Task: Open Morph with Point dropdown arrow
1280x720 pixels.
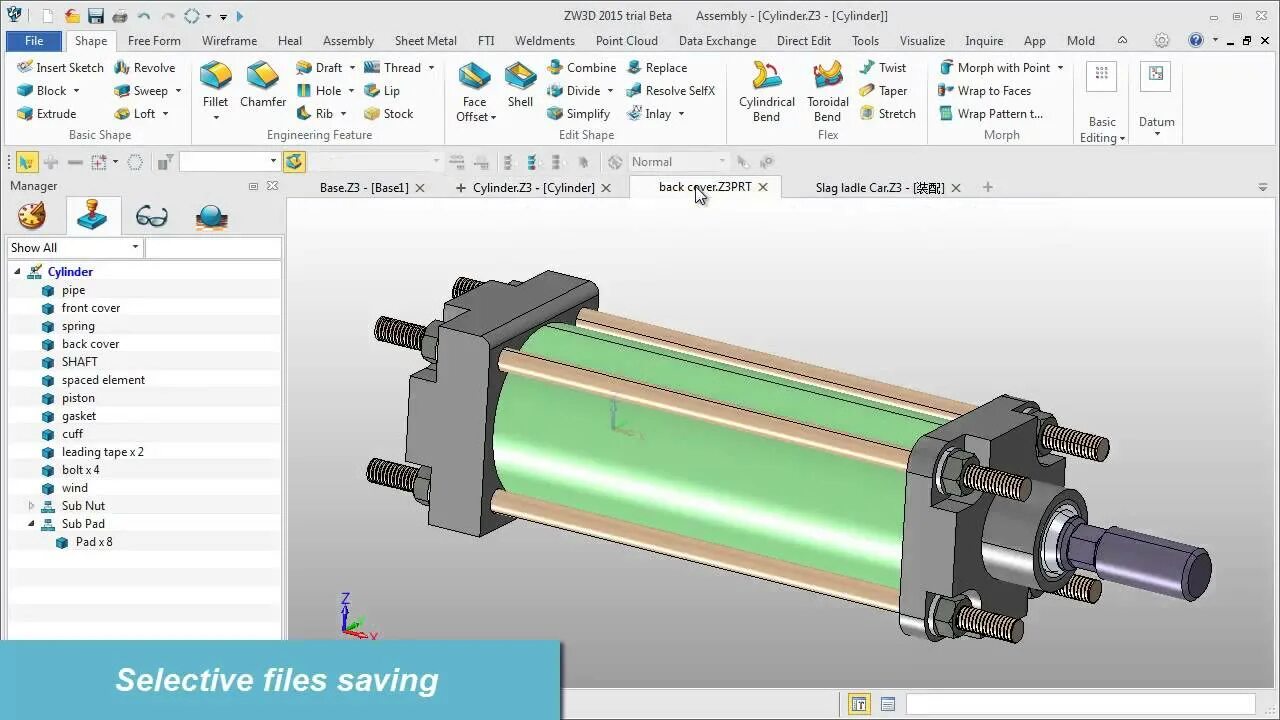Action: tap(1060, 68)
